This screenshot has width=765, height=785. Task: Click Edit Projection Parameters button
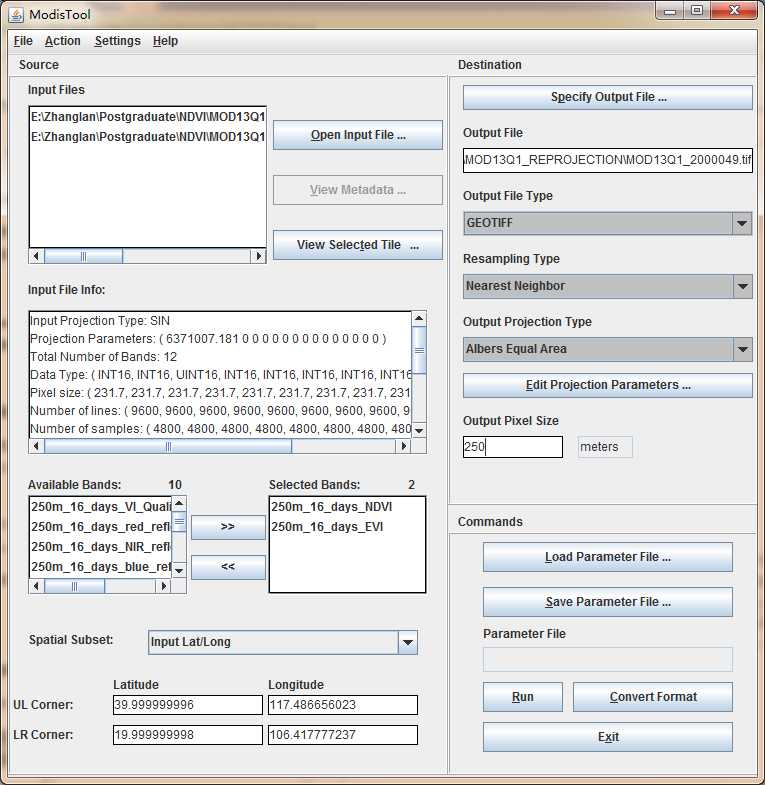click(x=608, y=385)
